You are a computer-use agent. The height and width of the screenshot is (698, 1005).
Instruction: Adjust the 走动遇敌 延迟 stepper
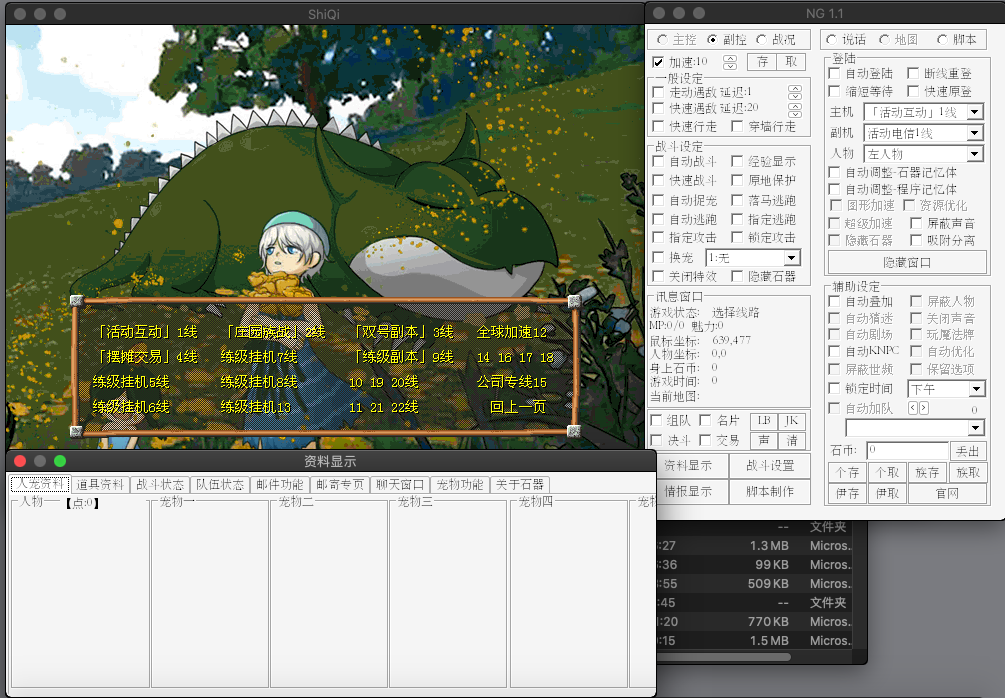point(795,92)
